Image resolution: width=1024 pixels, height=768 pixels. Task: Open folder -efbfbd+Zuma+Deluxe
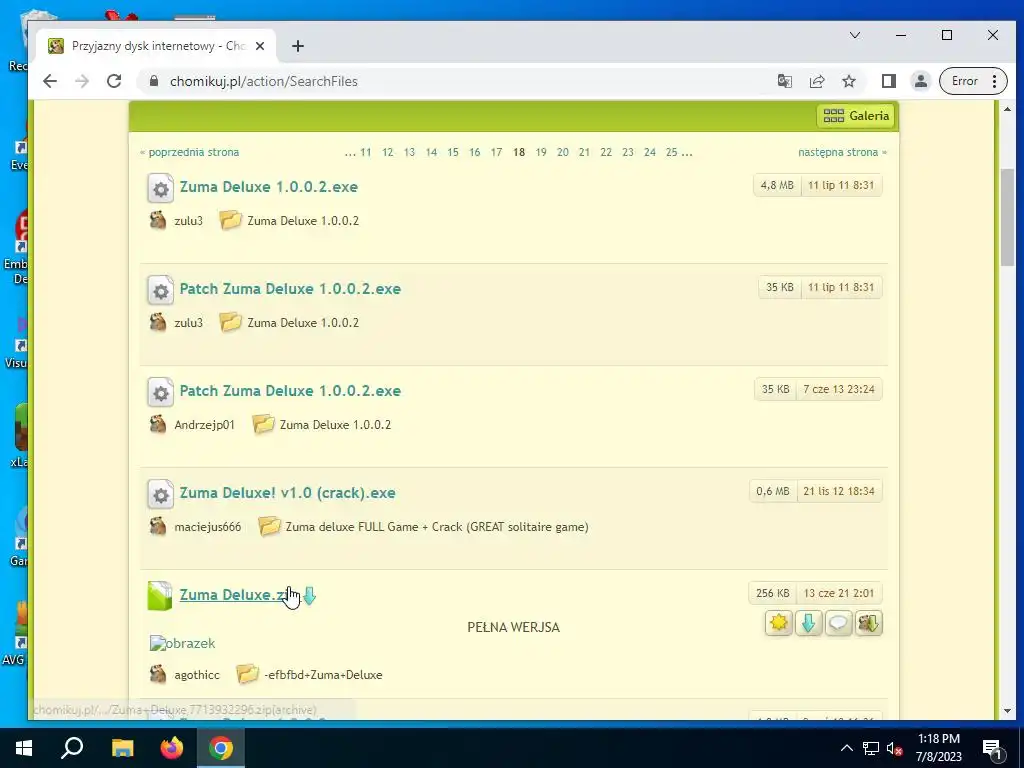pos(323,675)
